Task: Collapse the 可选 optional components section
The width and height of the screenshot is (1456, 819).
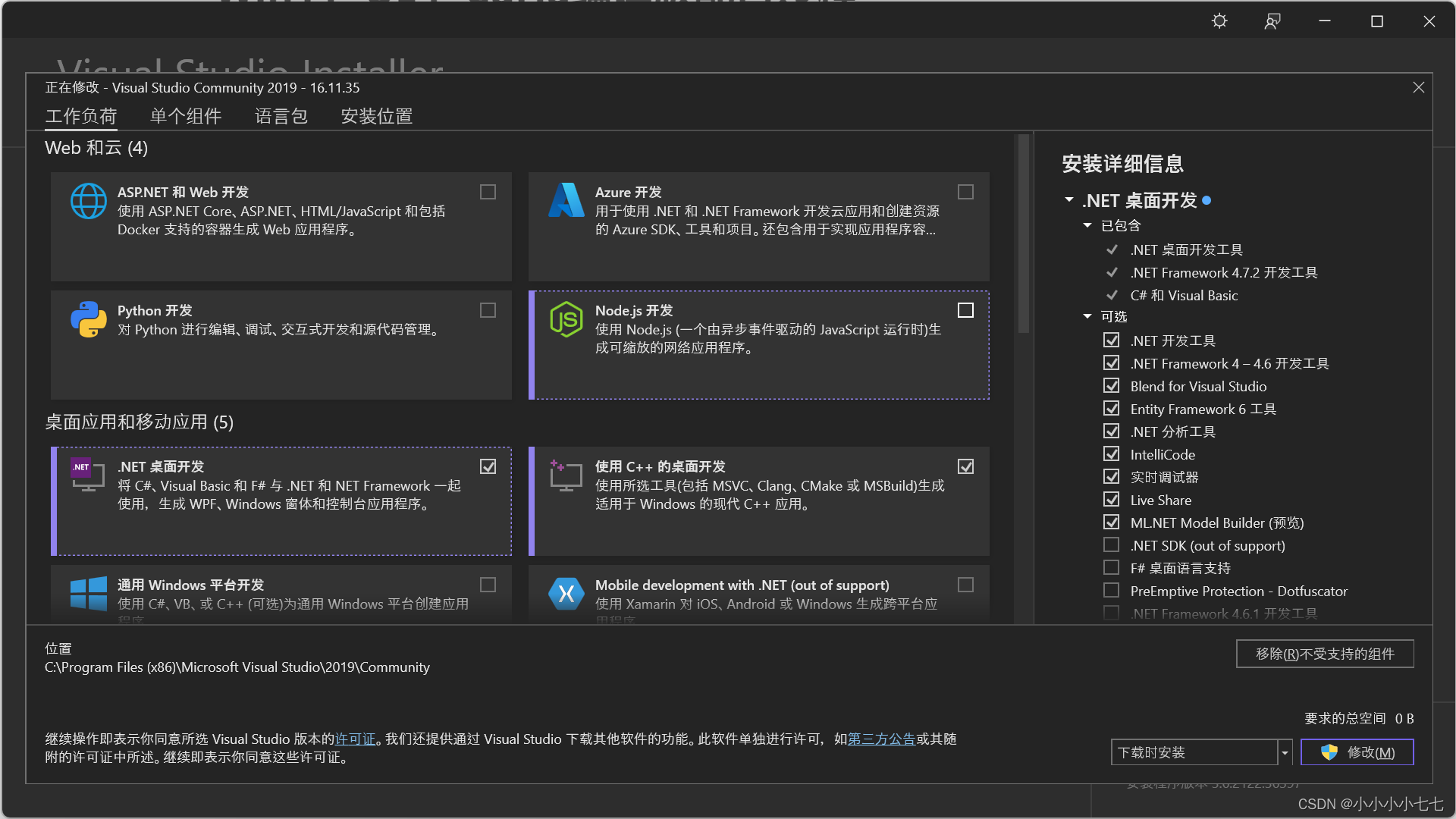Action: coord(1087,316)
